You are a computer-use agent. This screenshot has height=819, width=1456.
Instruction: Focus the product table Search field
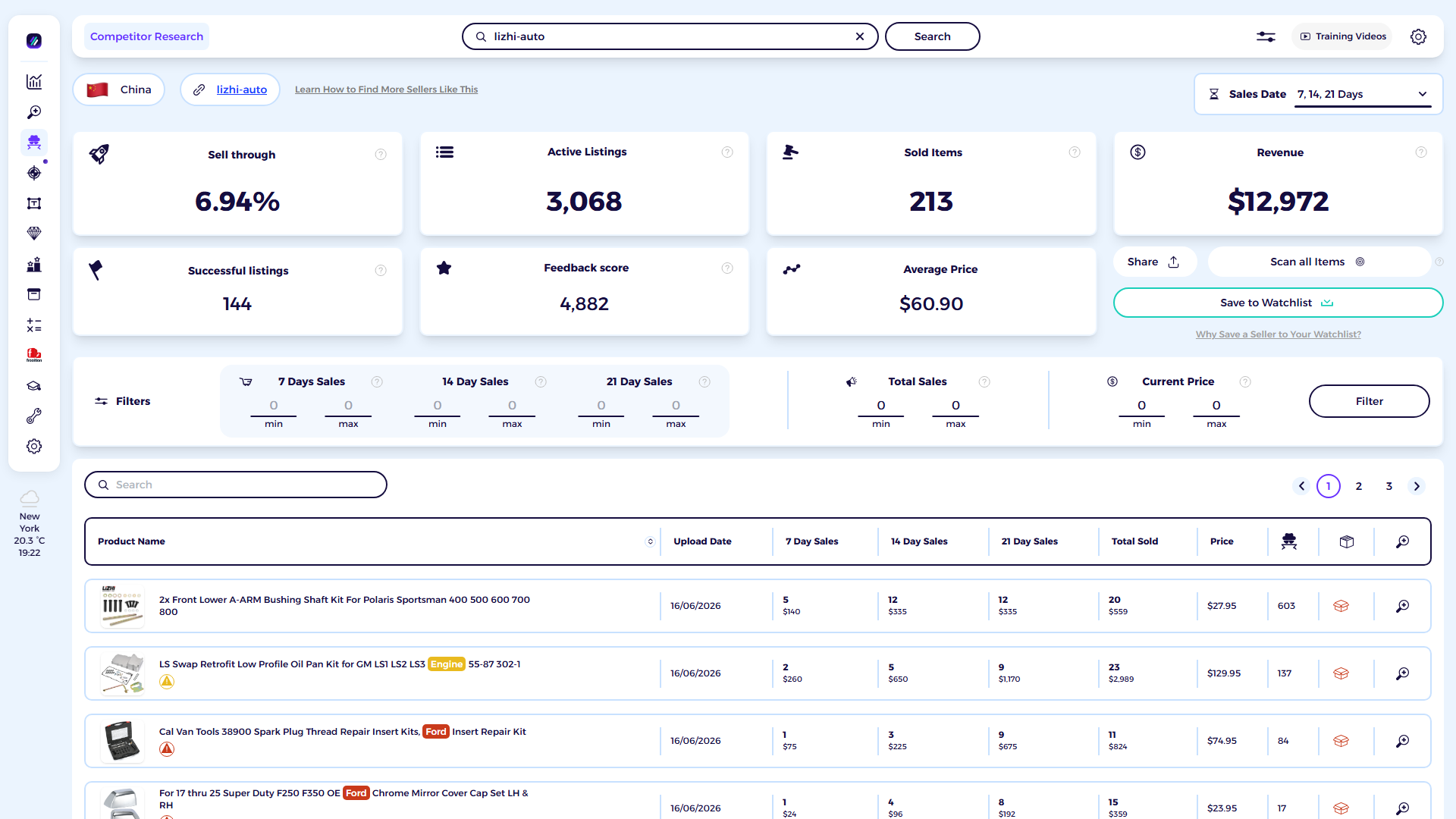(x=236, y=485)
